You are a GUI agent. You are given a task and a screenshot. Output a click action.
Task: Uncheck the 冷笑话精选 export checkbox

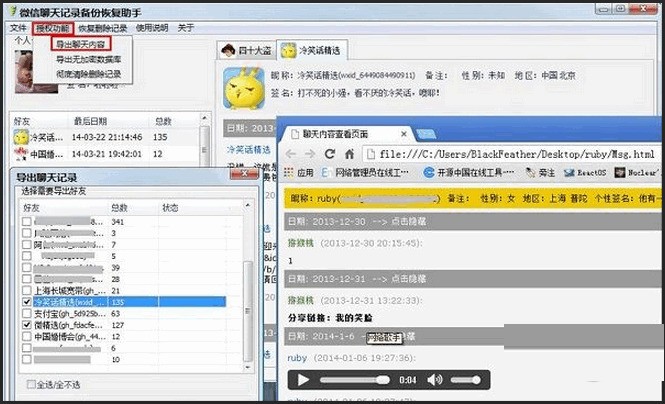[26, 302]
